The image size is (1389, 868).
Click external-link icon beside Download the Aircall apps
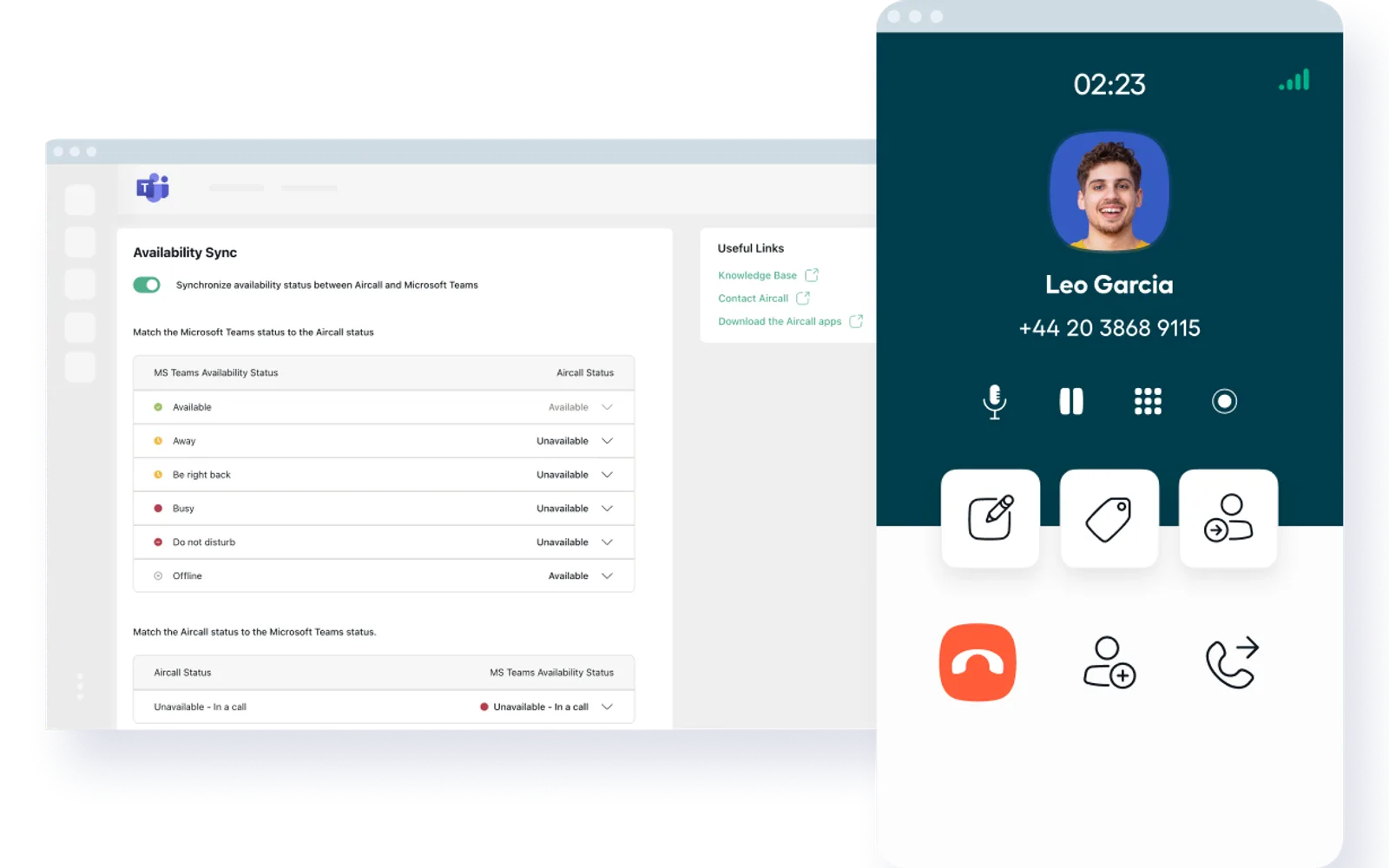(856, 321)
